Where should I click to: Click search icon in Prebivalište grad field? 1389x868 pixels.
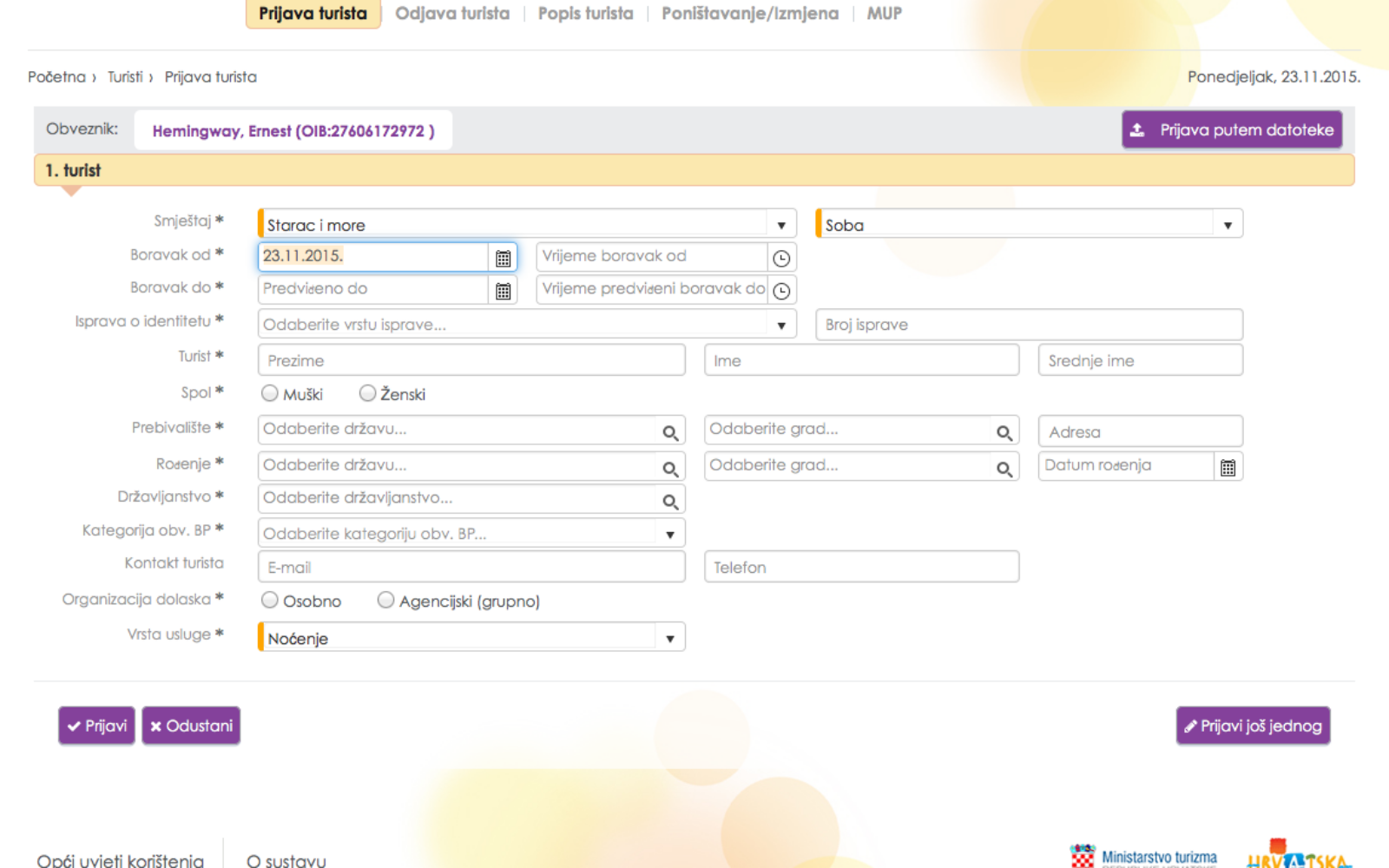pyautogui.click(x=1004, y=432)
